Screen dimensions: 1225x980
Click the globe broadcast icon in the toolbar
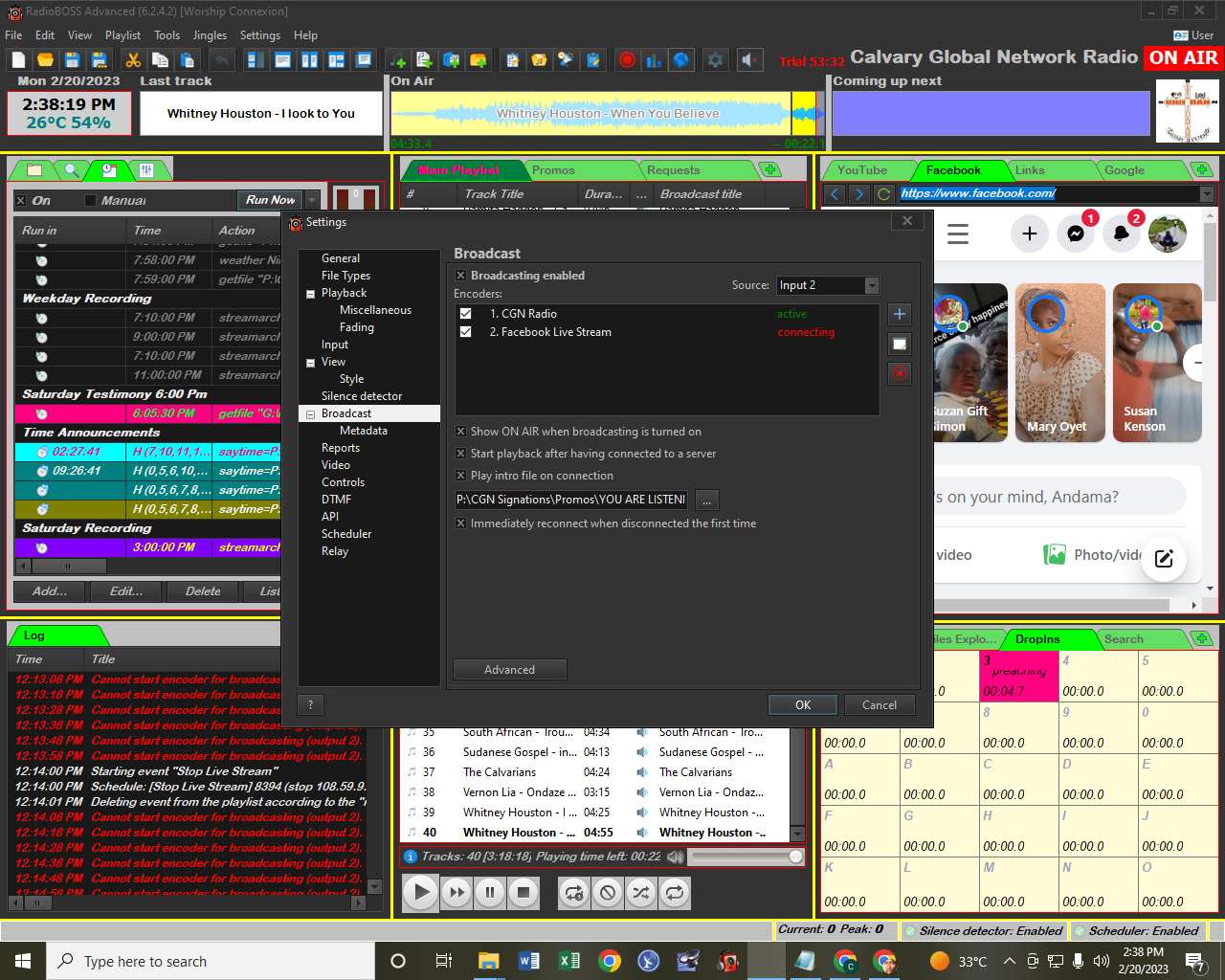680,60
